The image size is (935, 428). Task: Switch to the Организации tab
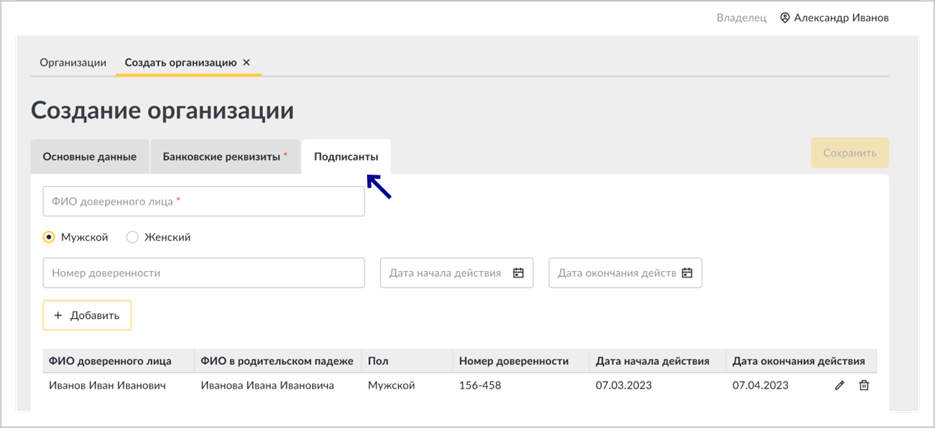[x=73, y=63]
